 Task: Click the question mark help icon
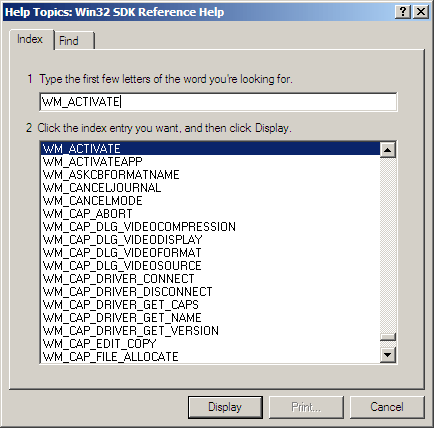pos(403,12)
